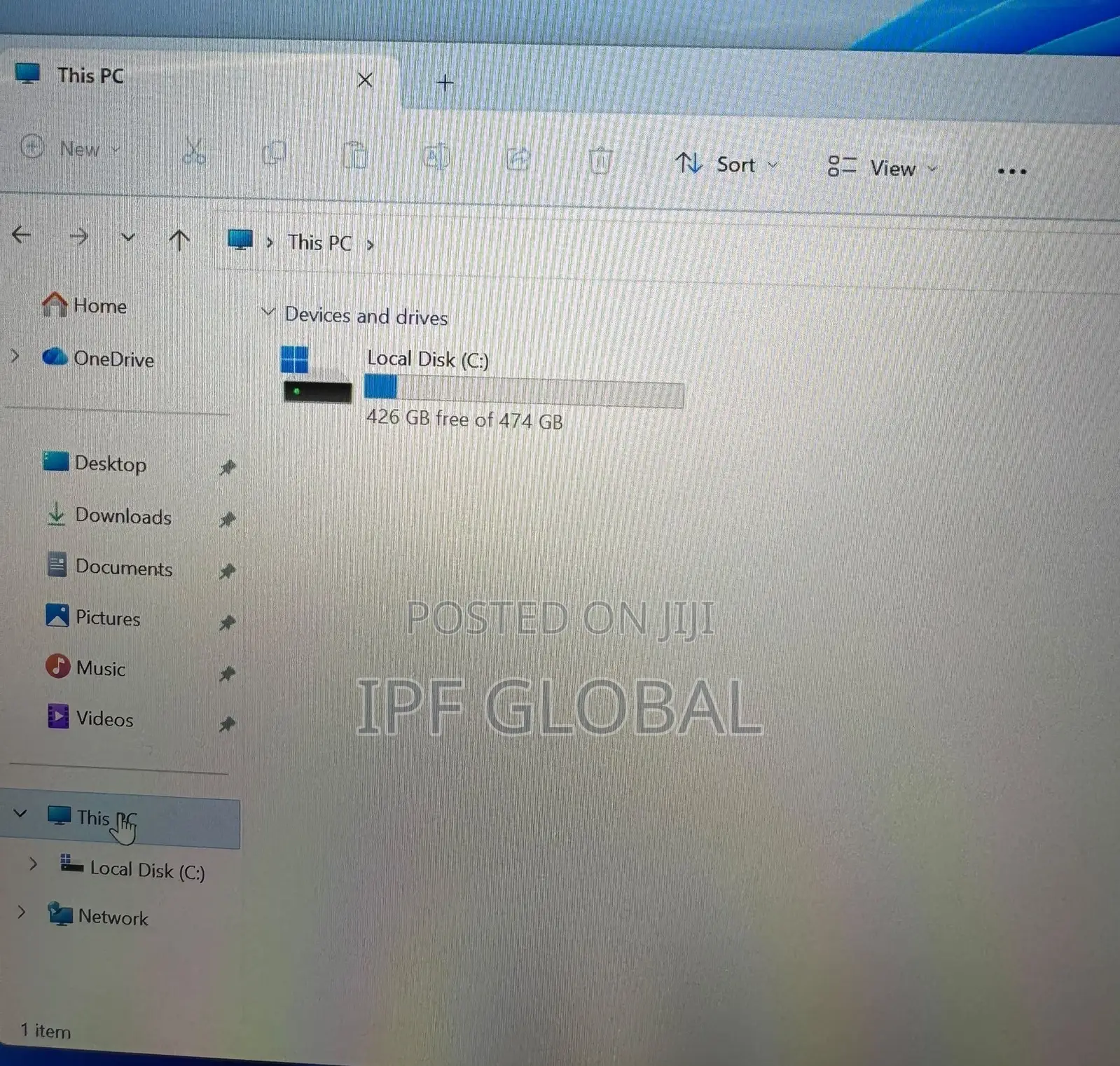Open the View dropdown menu
The image size is (1120, 1066).
point(882,167)
